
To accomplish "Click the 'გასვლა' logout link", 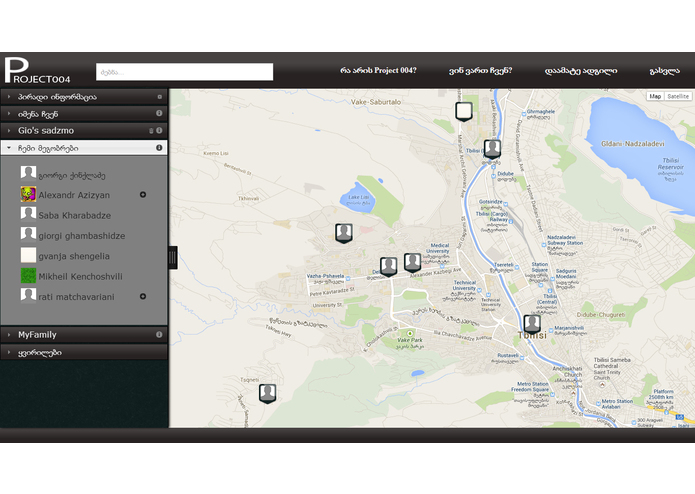I will (664, 71).
